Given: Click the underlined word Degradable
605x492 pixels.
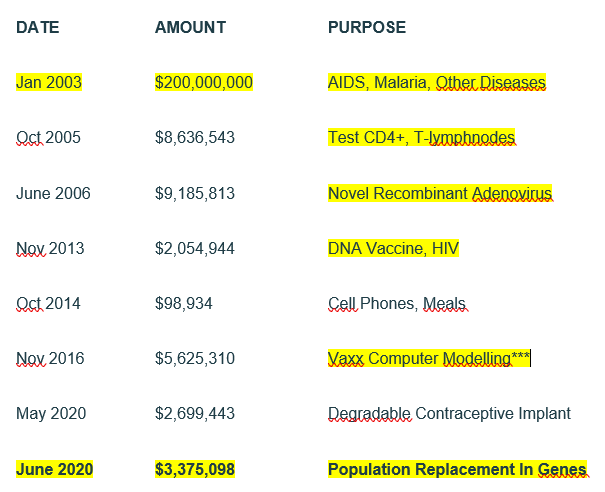Looking at the screenshot, I should click(369, 413).
